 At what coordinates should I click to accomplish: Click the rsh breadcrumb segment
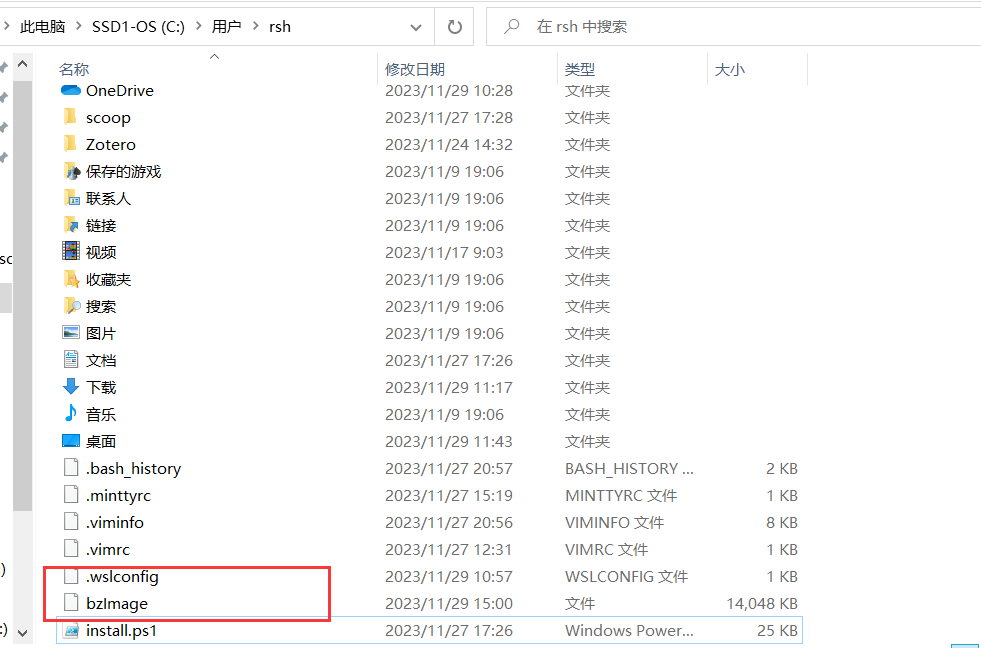point(279,27)
